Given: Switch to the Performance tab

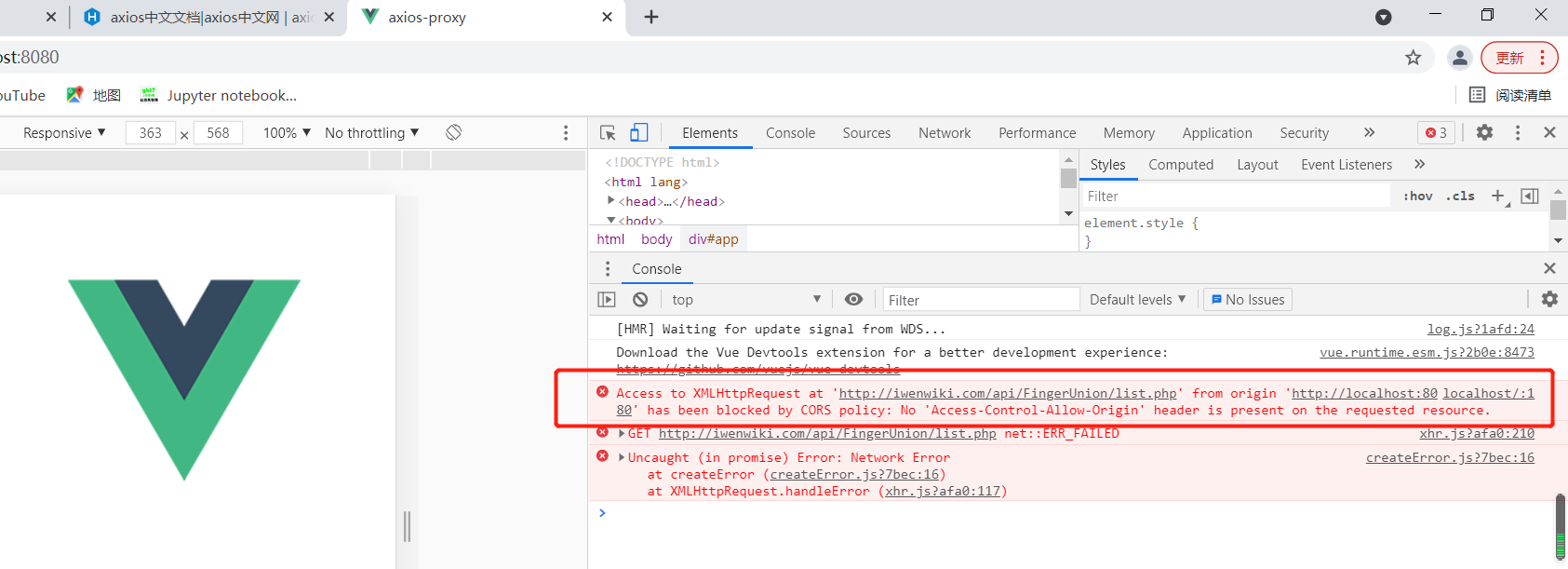Looking at the screenshot, I should click(1038, 133).
